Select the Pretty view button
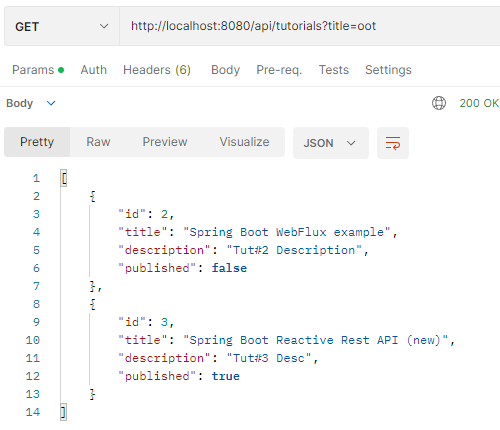 coord(37,142)
